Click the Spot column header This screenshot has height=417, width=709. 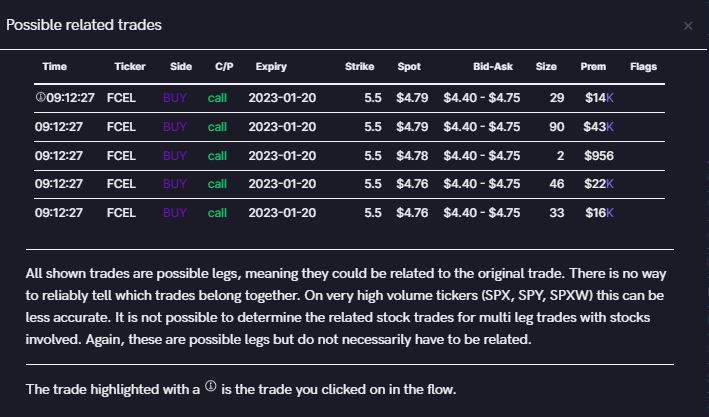coord(409,67)
